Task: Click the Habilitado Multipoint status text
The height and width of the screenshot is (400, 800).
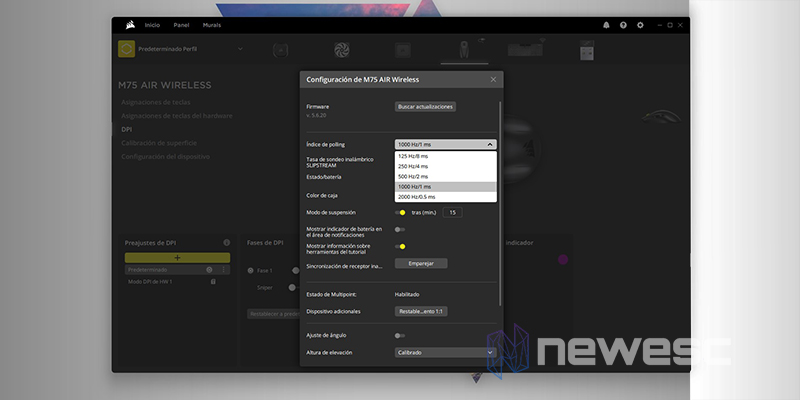Action: click(407, 294)
